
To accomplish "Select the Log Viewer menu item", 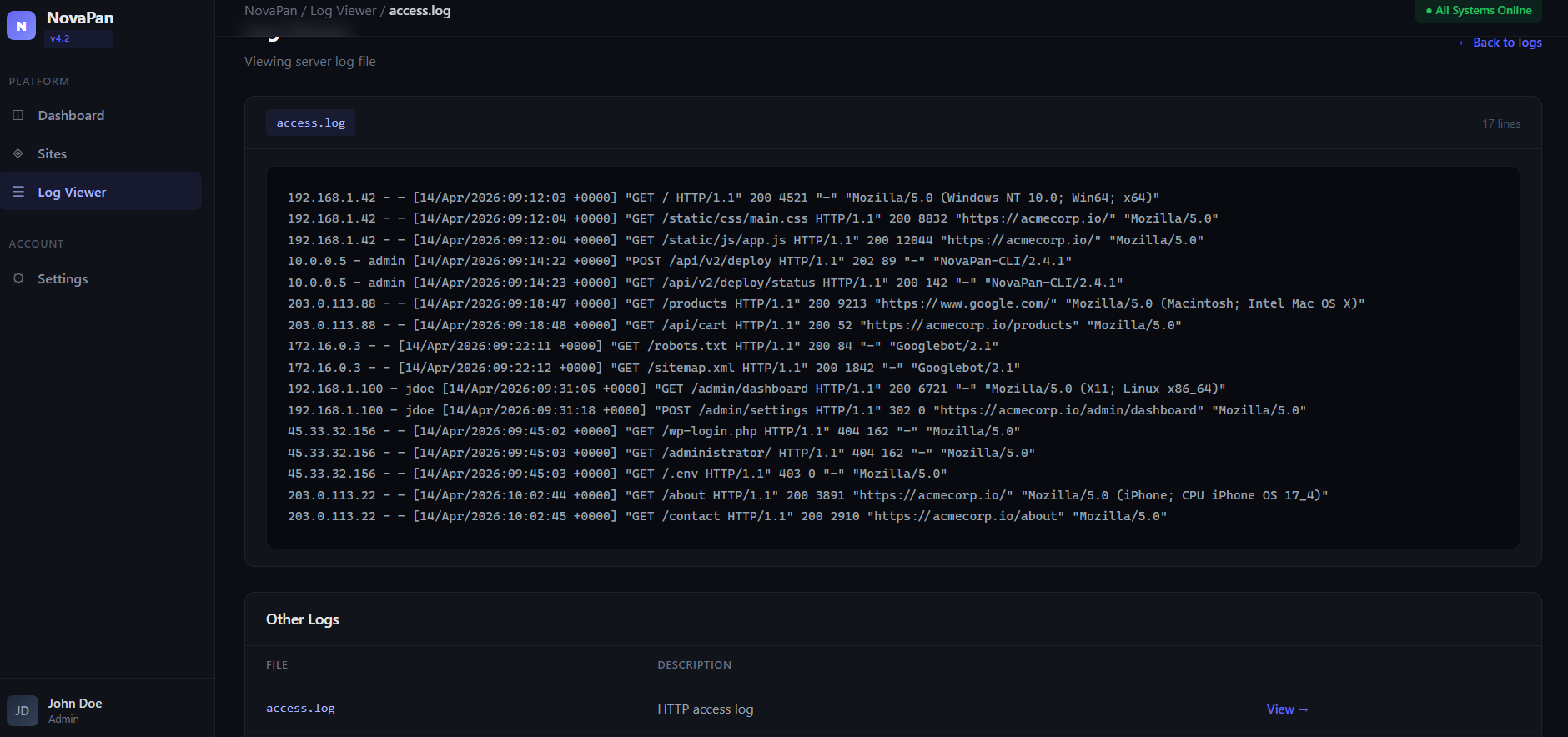I will tap(72, 192).
